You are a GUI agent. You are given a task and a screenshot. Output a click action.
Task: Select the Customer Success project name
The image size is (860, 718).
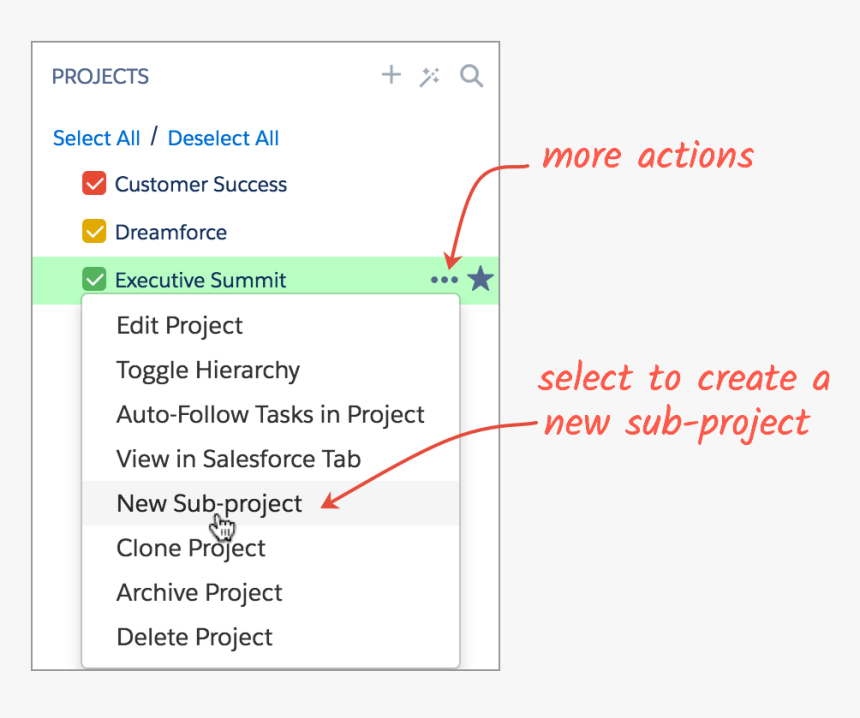tap(200, 184)
